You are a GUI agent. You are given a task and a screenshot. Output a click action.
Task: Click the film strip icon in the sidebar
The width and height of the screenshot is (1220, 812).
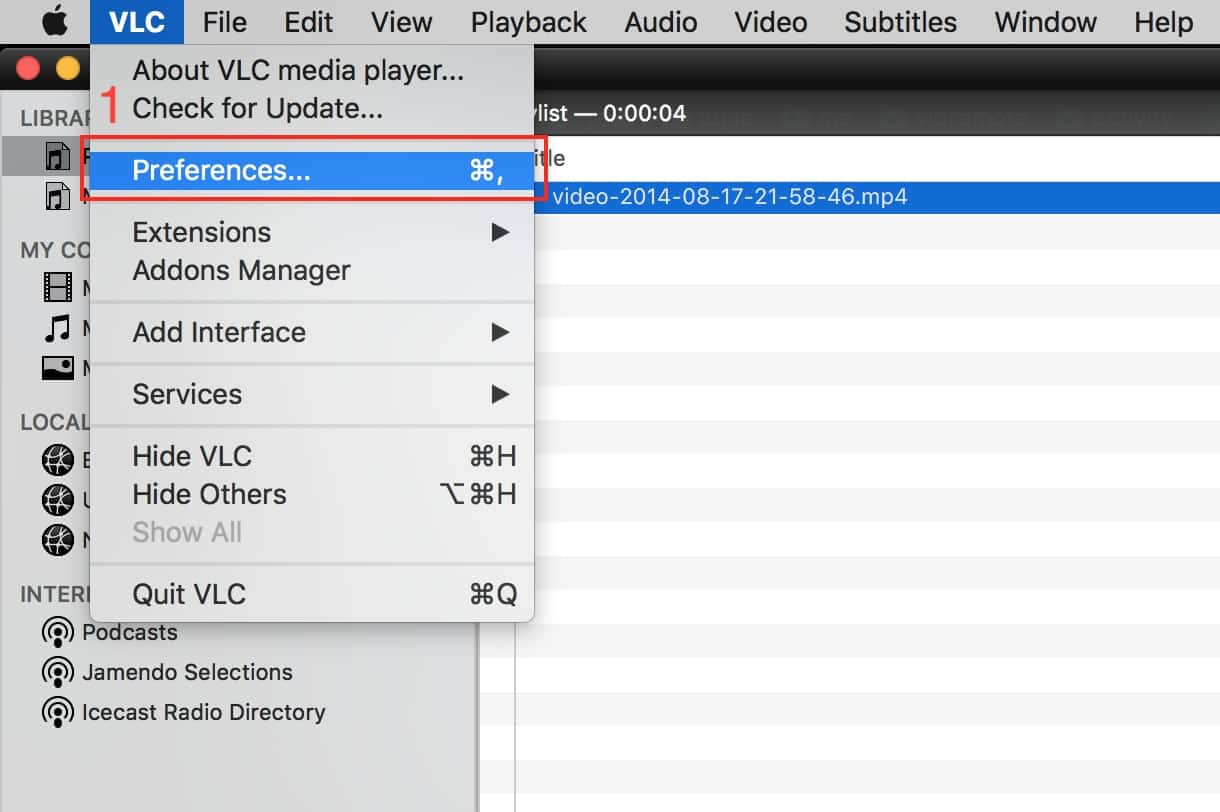pyautogui.click(x=58, y=289)
